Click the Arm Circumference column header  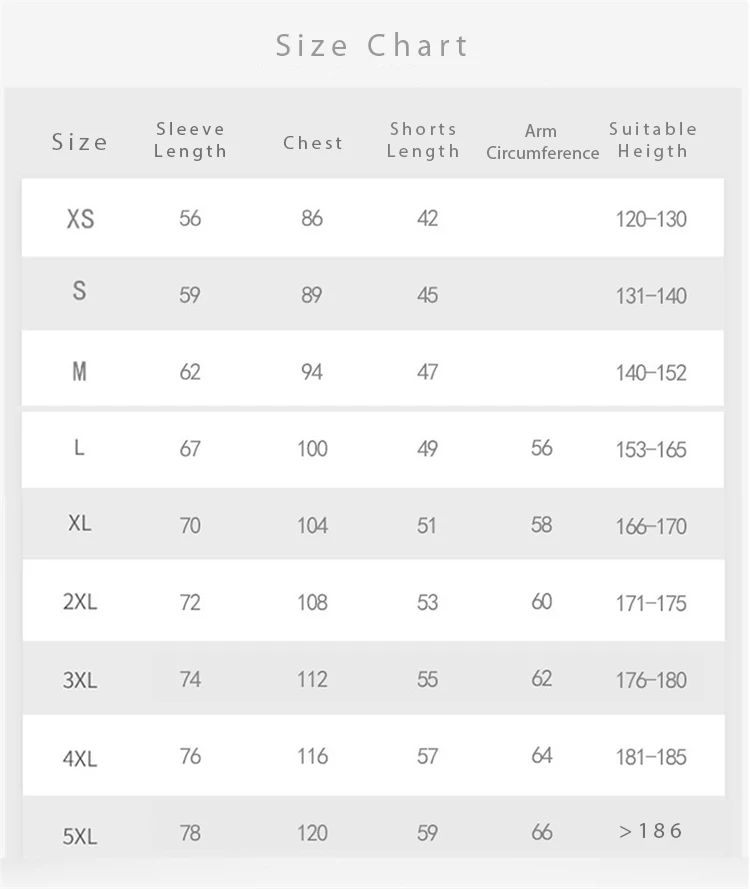pos(542,142)
